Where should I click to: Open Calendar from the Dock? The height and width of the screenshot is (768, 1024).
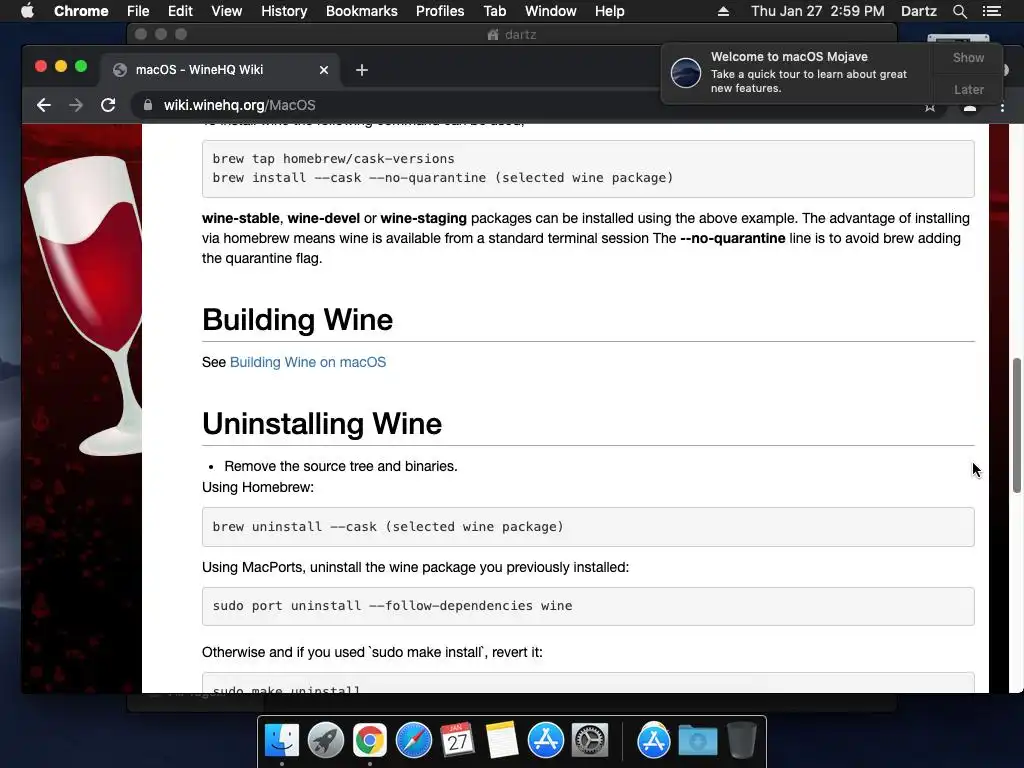457,741
